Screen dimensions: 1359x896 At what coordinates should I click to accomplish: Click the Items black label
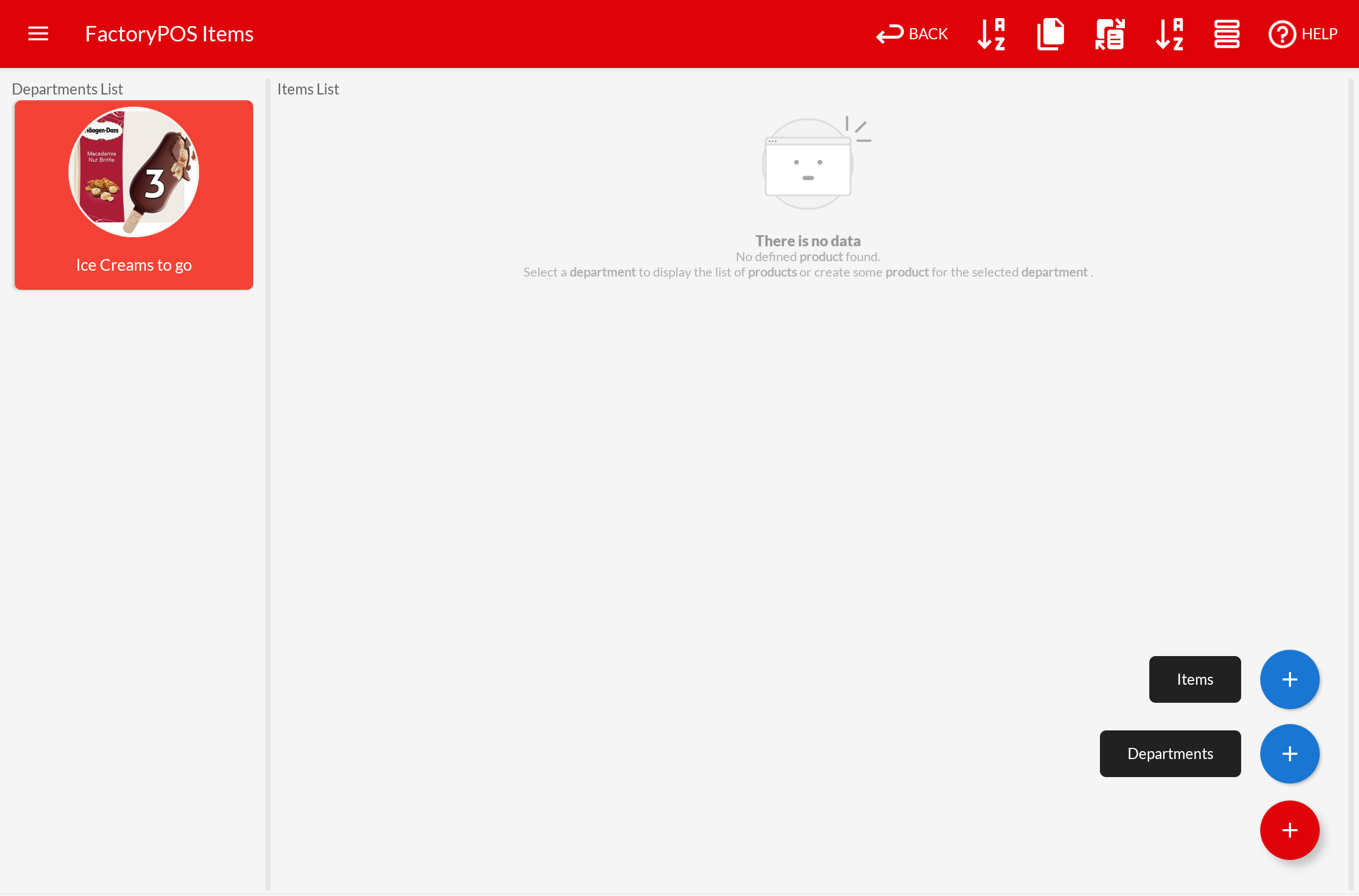[x=1194, y=679]
